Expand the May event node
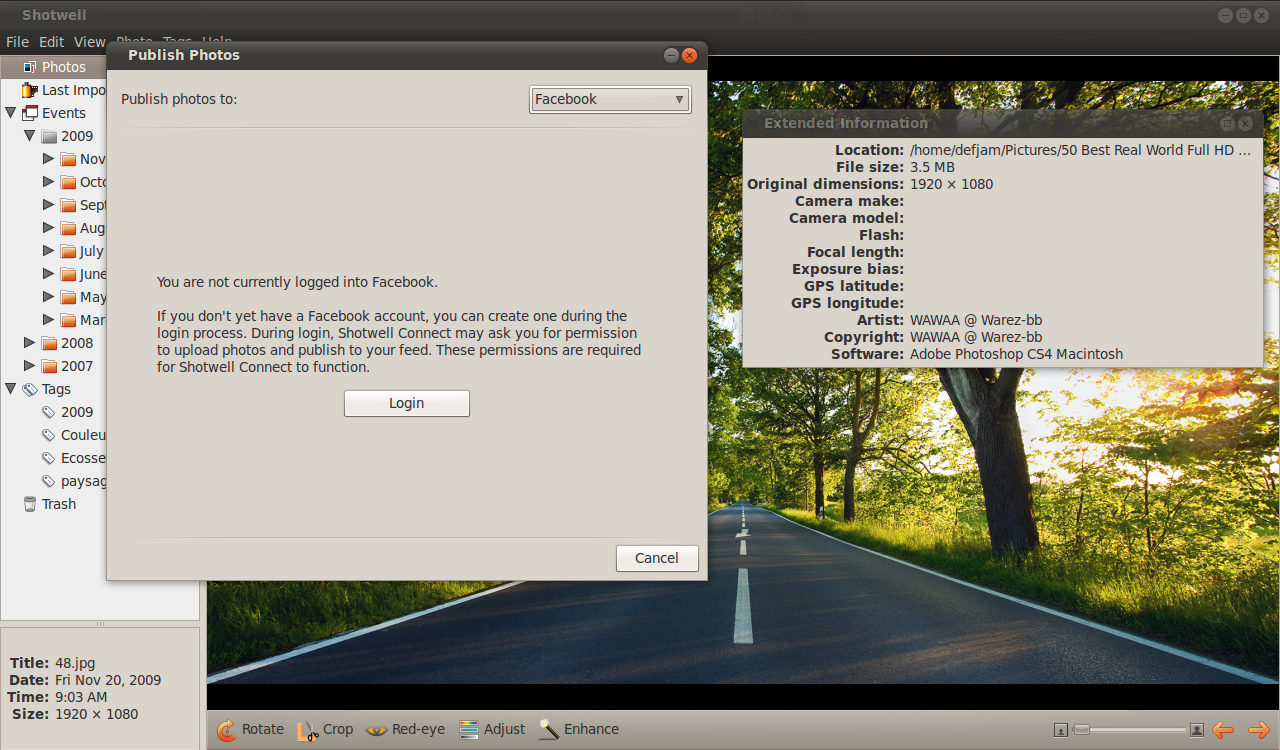Viewport: 1280px width, 750px height. pyautogui.click(x=48, y=297)
